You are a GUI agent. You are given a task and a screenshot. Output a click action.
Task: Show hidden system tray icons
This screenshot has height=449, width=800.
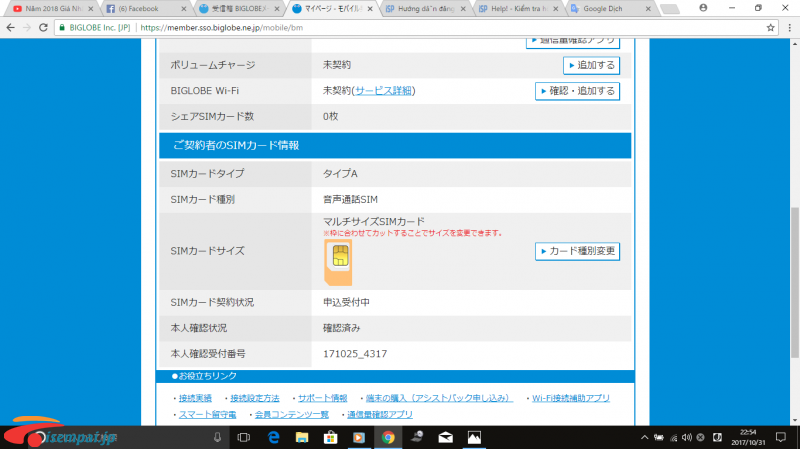click(x=644, y=437)
